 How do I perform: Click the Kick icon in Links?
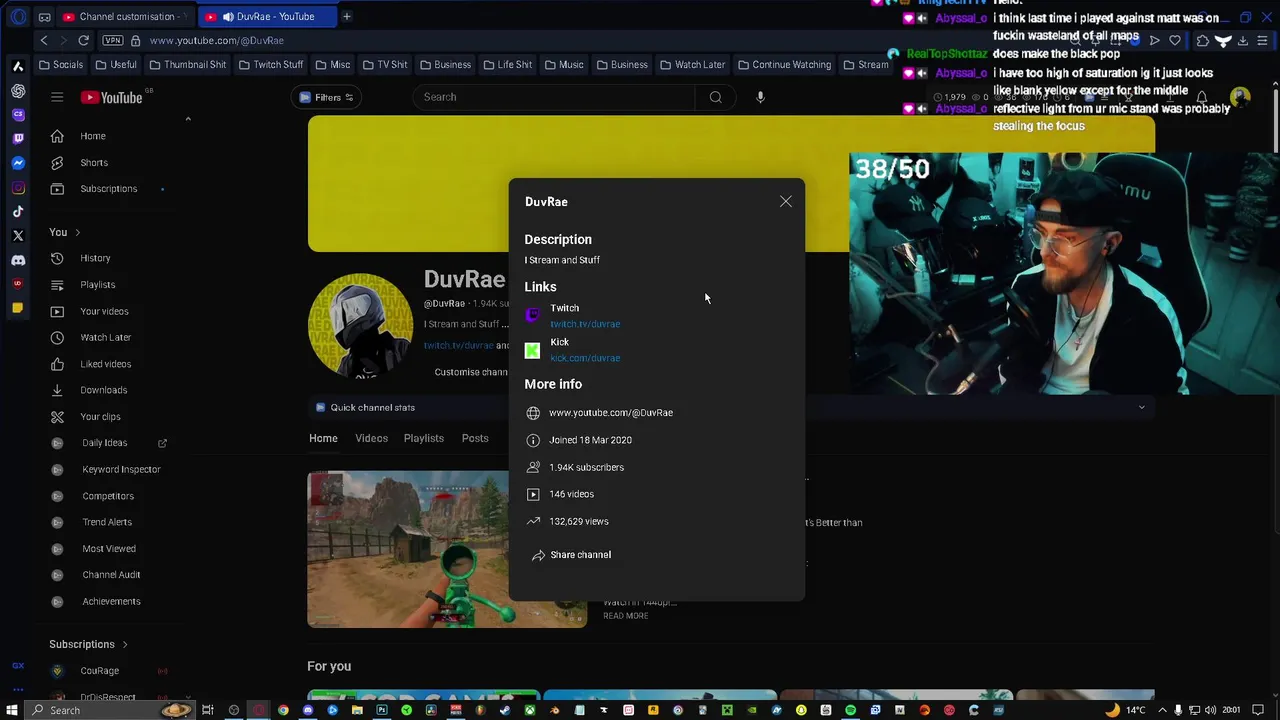pos(532,350)
